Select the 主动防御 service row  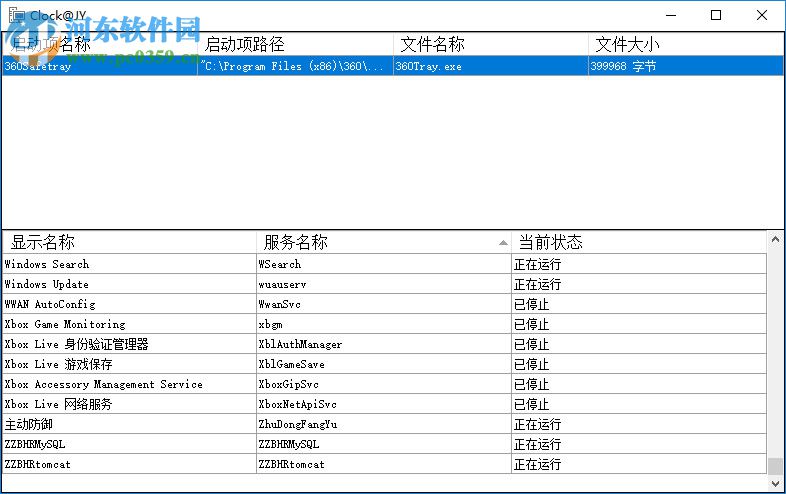384,424
